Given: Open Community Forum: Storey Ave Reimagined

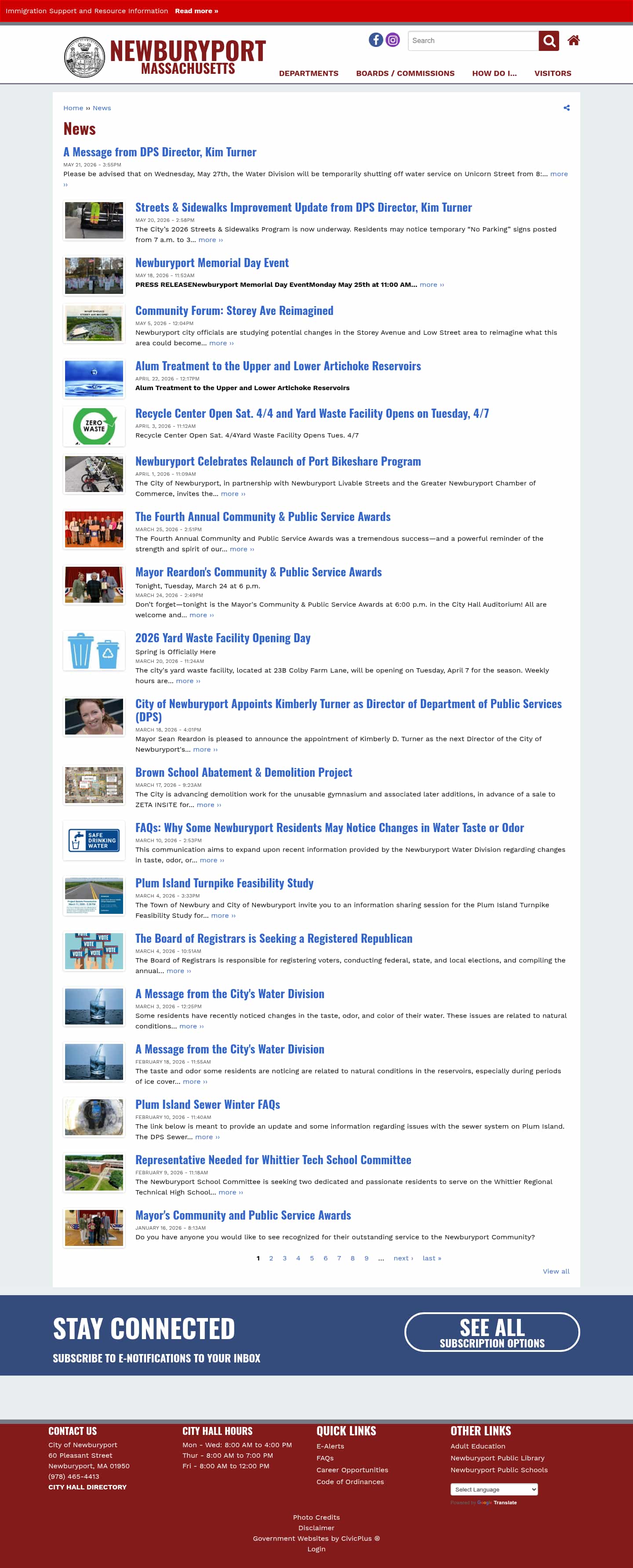Looking at the screenshot, I should (x=234, y=311).
